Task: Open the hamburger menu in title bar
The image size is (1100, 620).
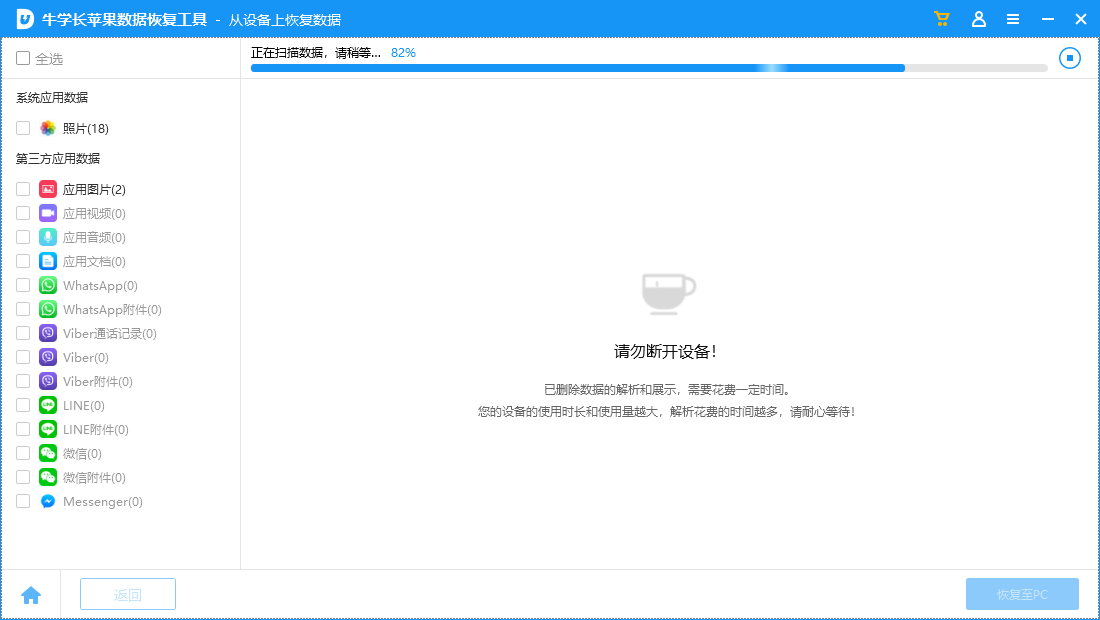Action: pyautogui.click(x=1013, y=18)
